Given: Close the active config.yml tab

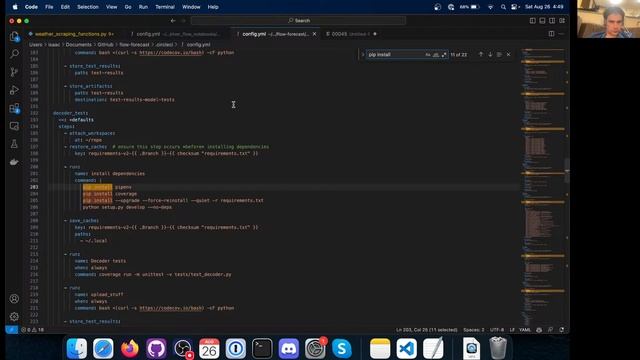Looking at the screenshot, I should [314, 34].
